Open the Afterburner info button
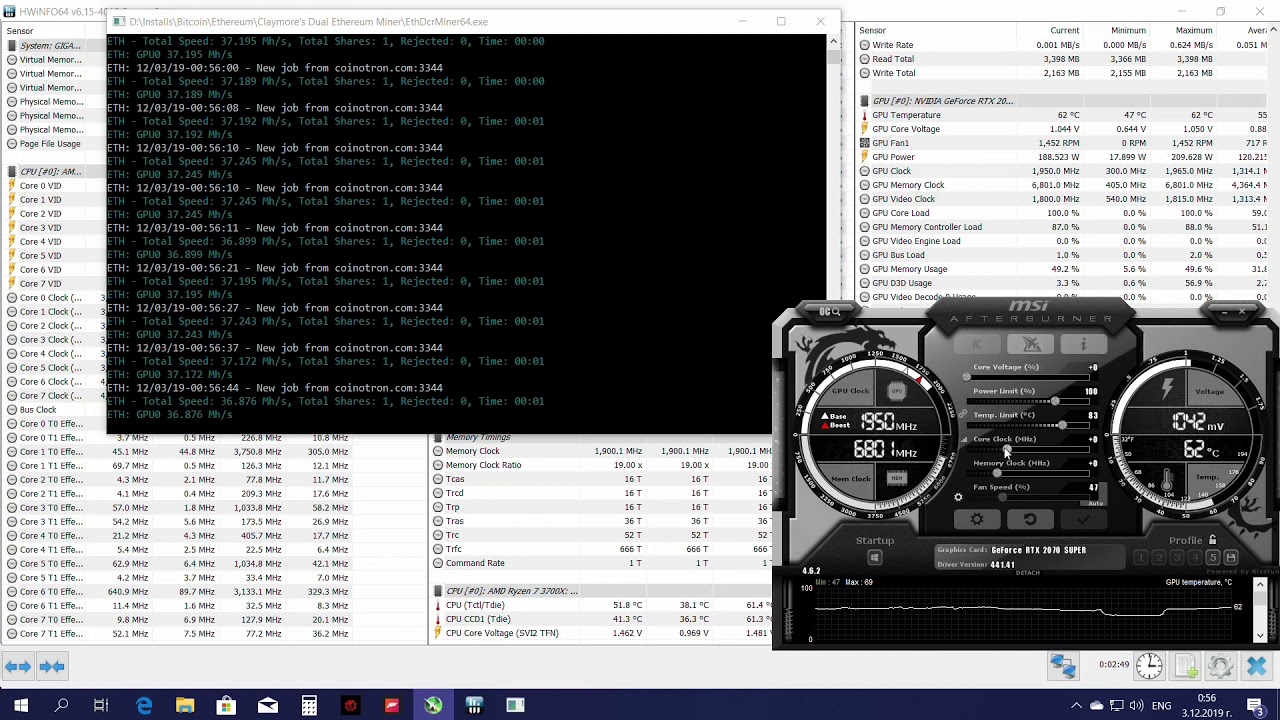Image resolution: width=1280 pixels, height=720 pixels. click(1083, 345)
